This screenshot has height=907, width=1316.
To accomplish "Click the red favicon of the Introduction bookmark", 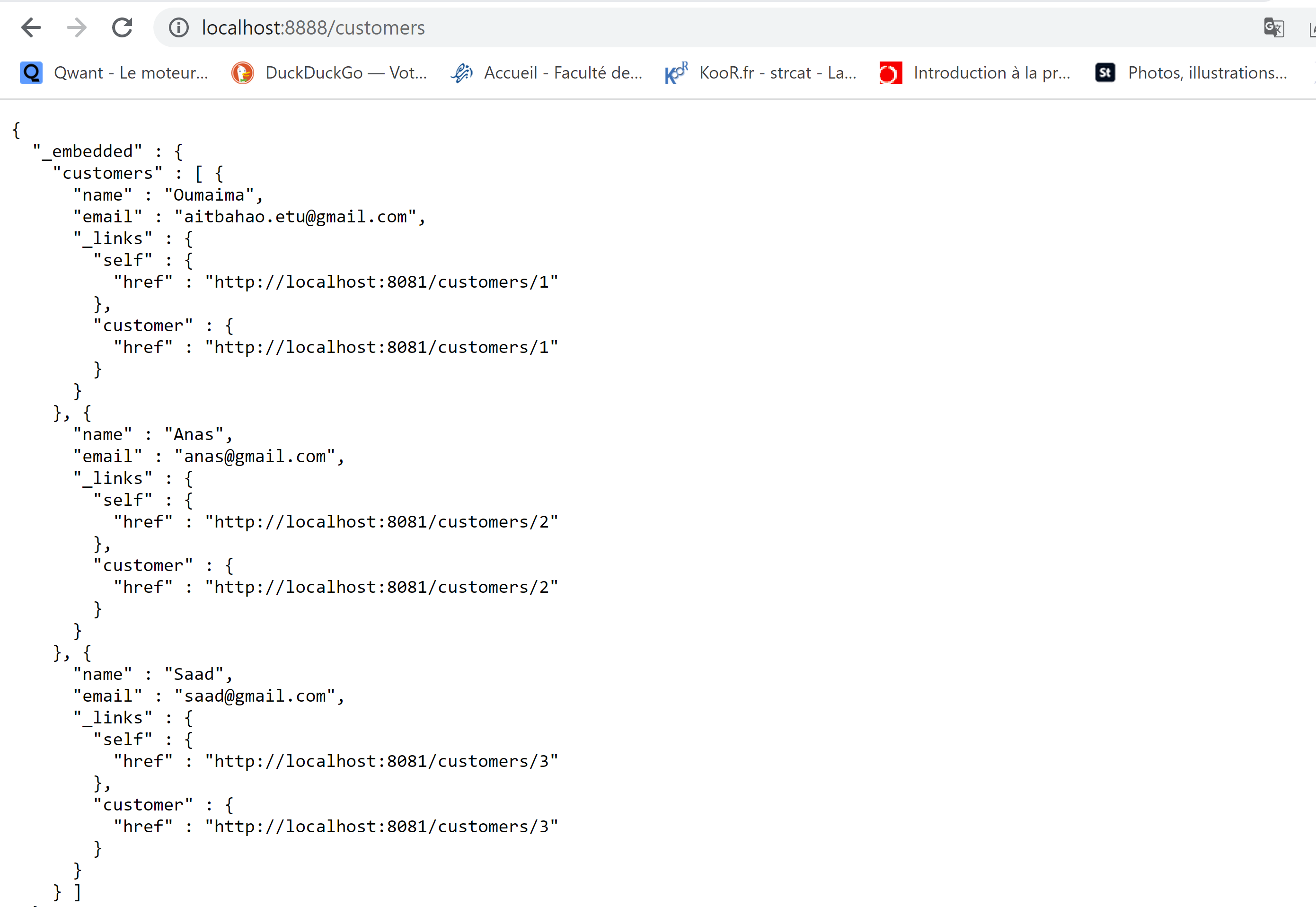I will [890, 72].
